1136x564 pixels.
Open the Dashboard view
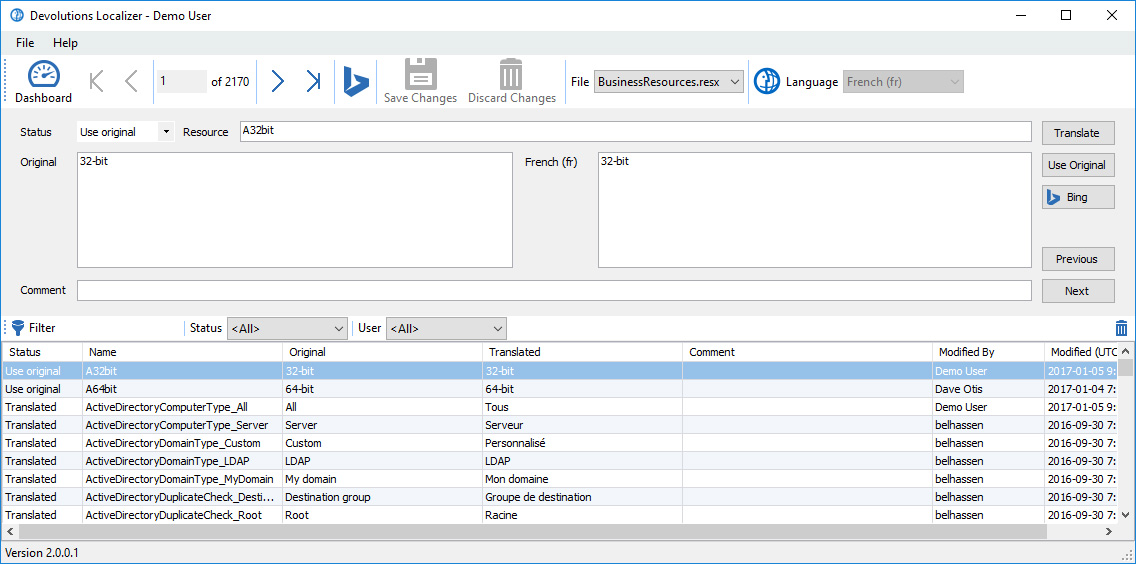(x=43, y=82)
